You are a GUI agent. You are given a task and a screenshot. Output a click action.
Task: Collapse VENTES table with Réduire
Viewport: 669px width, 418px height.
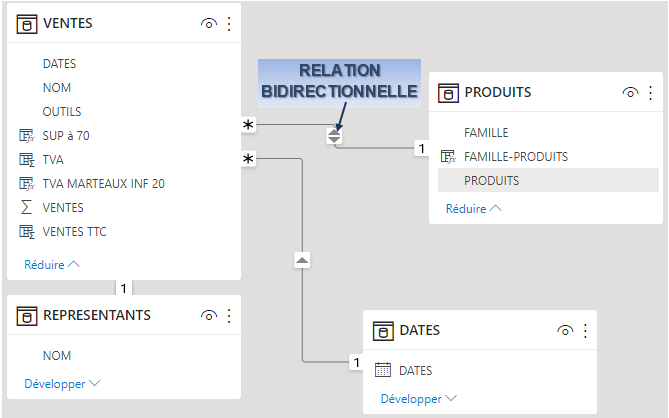coord(52,265)
